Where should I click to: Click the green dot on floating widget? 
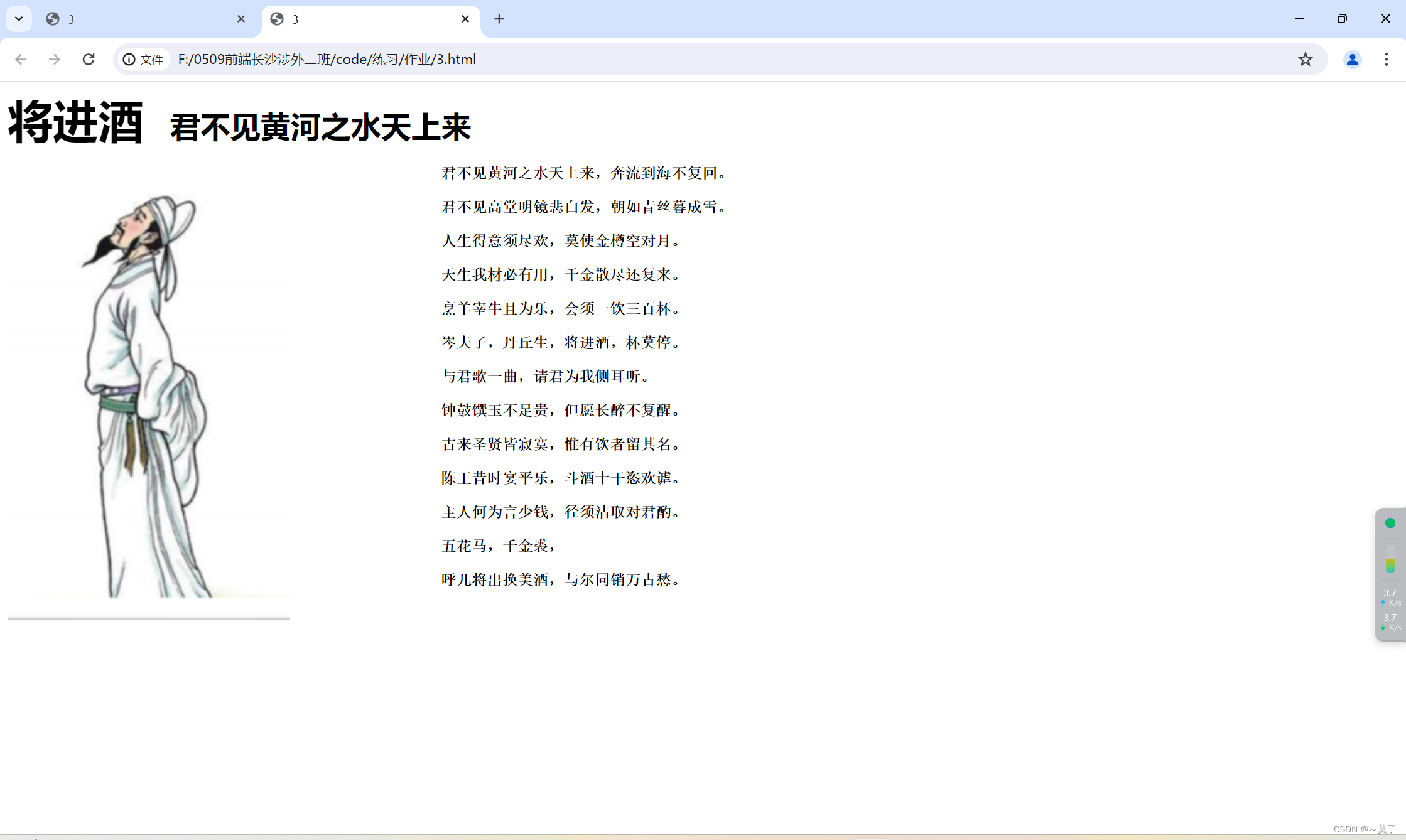(1390, 523)
